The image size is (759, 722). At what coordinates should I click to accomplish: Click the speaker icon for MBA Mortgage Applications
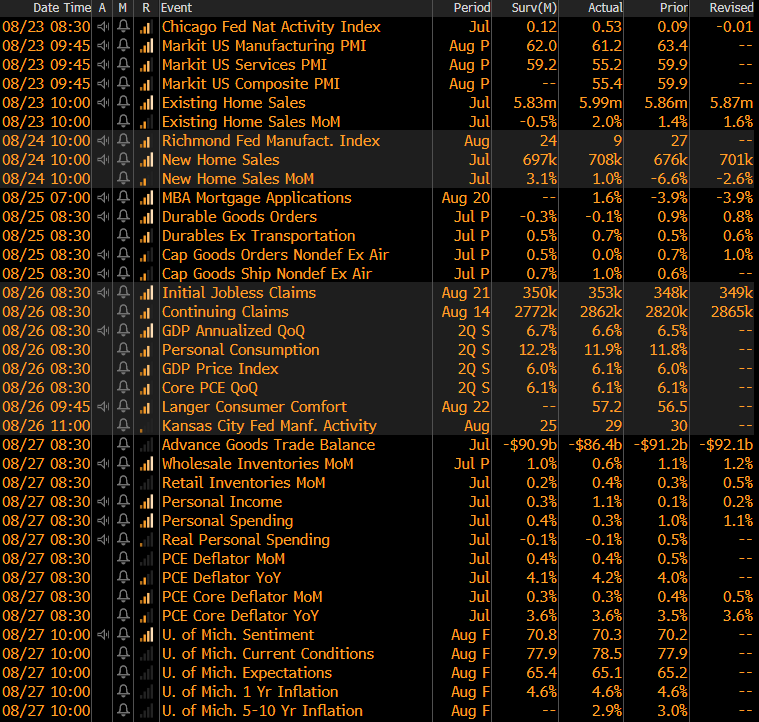click(x=102, y=198)
